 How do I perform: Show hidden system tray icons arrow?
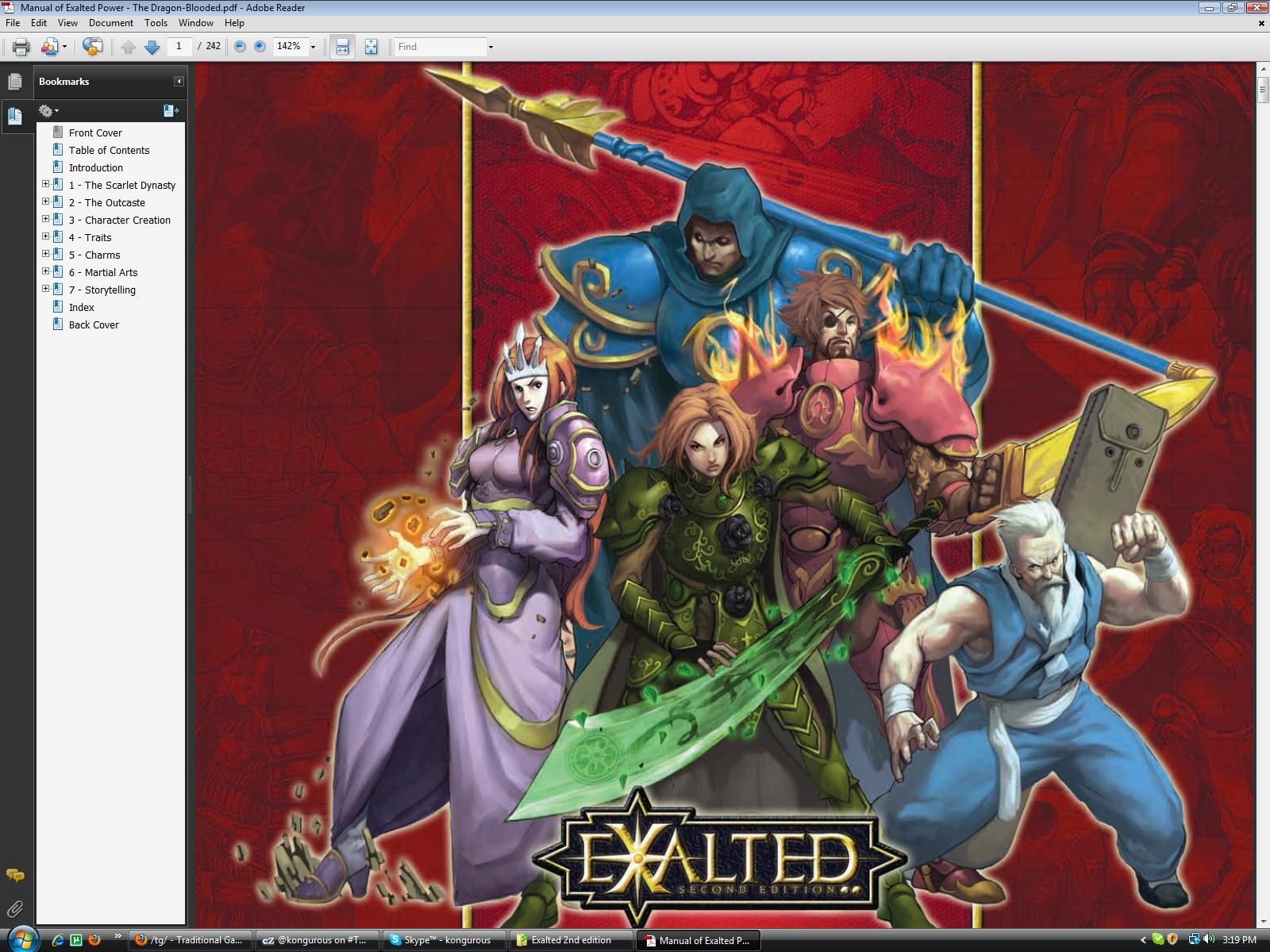pos(1143,940)
